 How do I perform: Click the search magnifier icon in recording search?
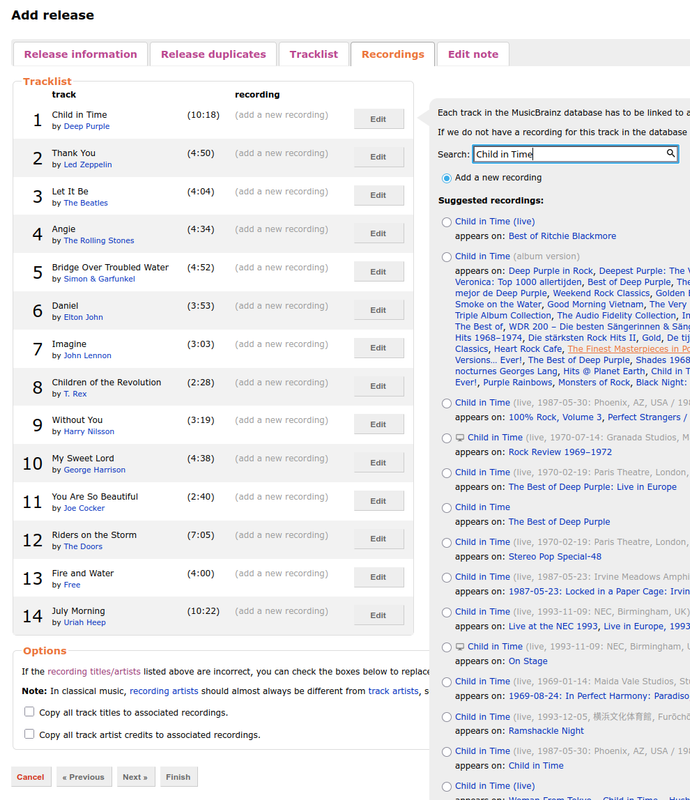(x=671, y=153)
